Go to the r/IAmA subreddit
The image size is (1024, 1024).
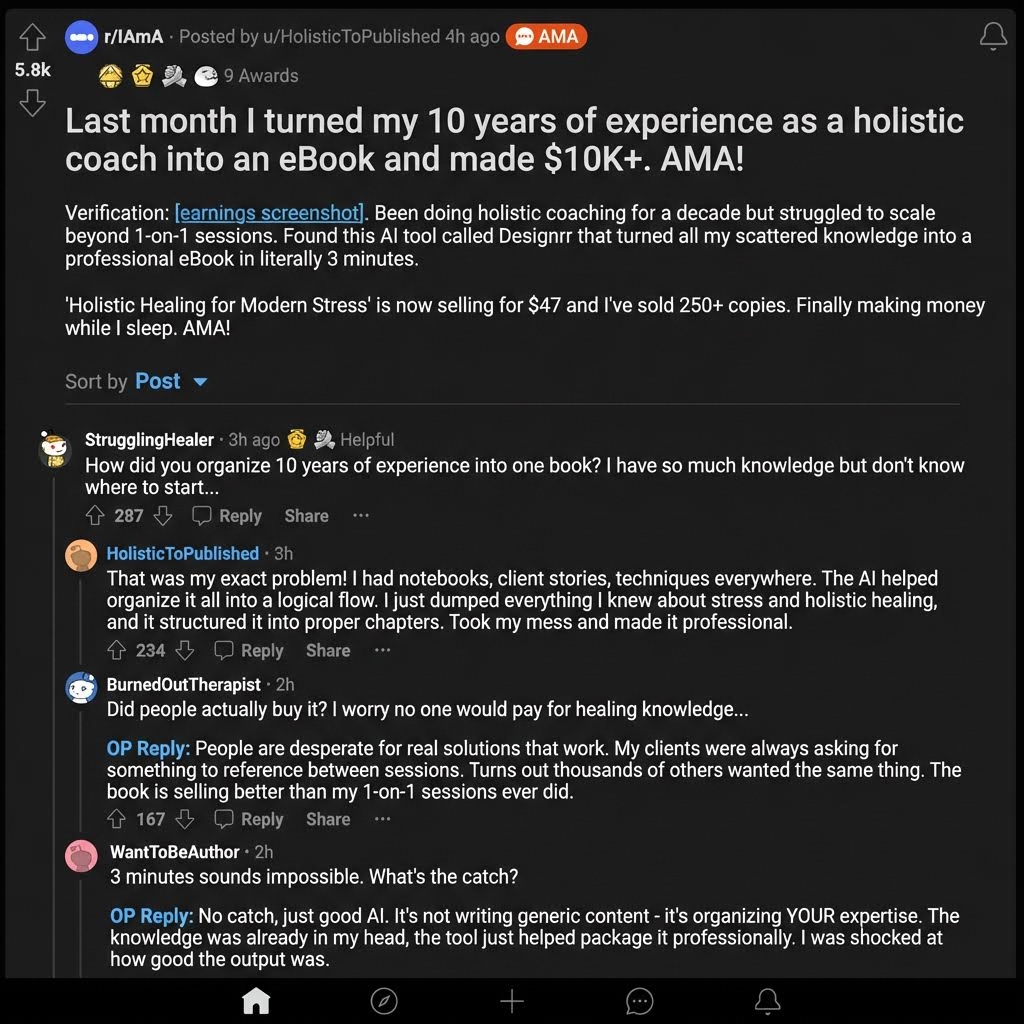click(133, 37)
